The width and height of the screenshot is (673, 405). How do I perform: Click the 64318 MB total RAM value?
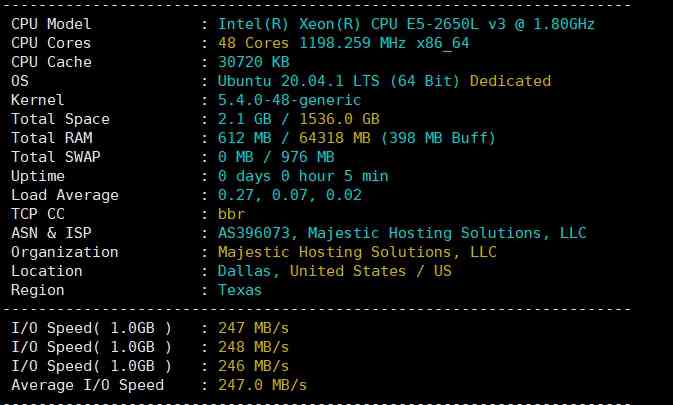[334, 138]
